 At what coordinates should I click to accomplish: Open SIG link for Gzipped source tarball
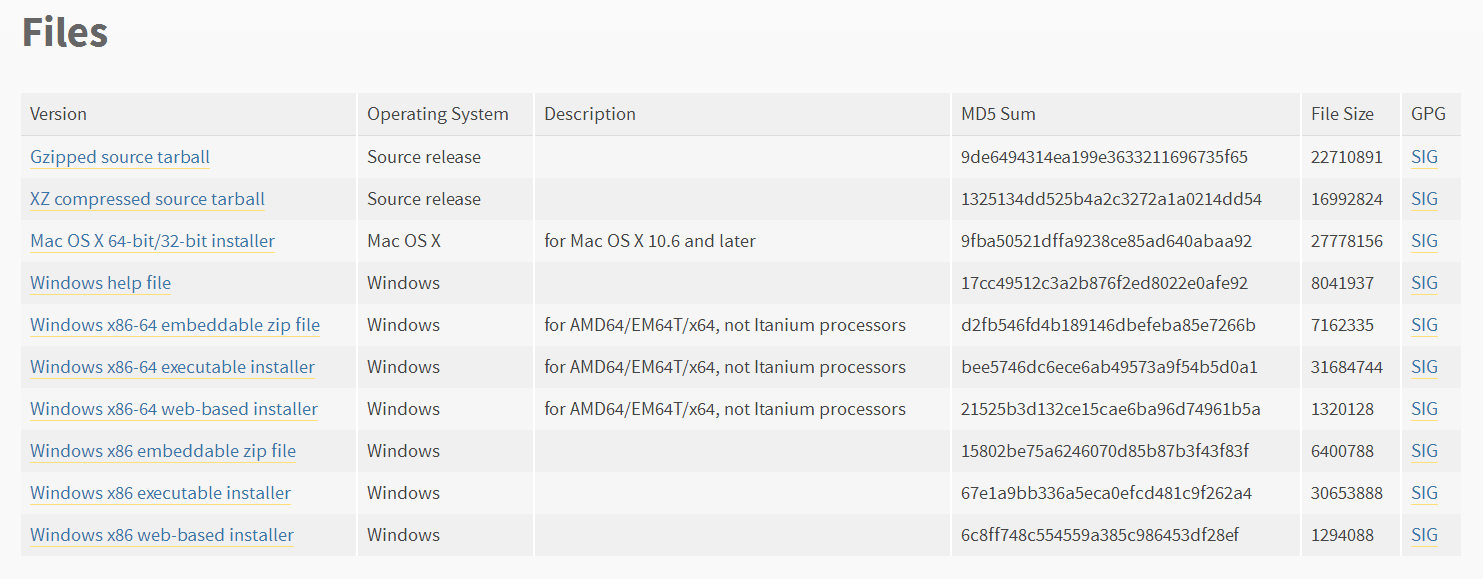(x=1424, y=157)
